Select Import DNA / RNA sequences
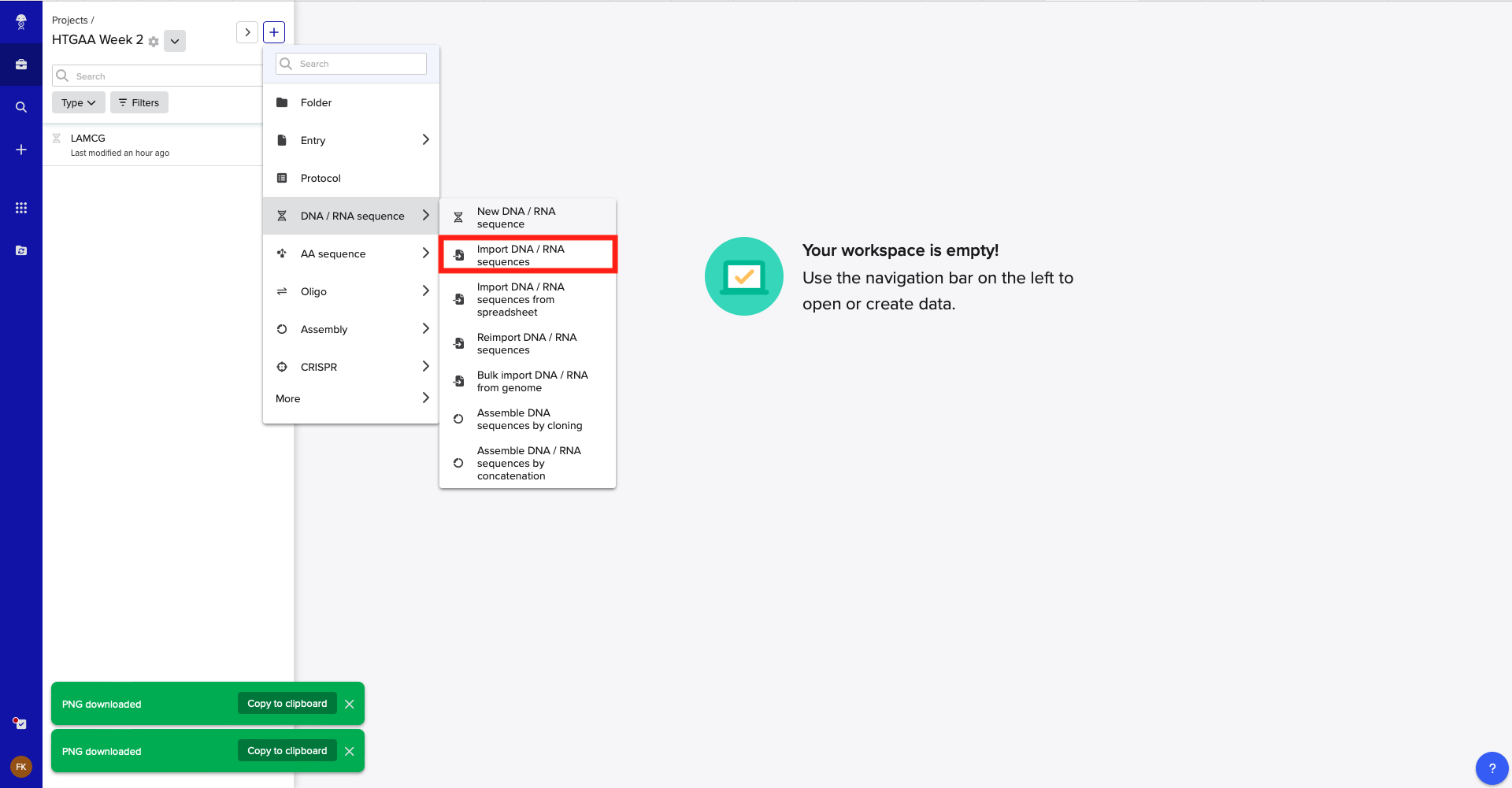 click(x=528, y=255)
